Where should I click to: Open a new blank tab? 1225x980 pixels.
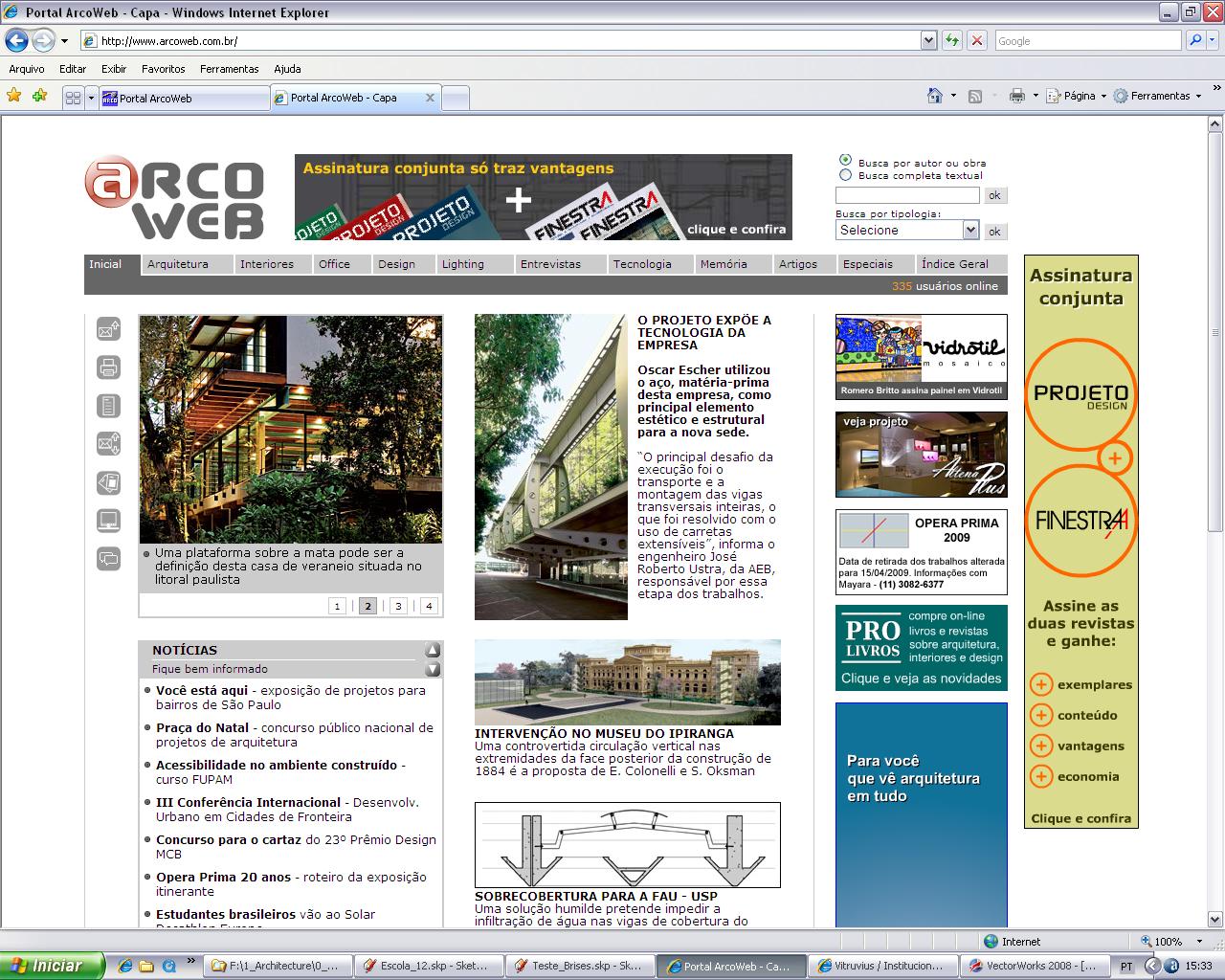[456, 98]
